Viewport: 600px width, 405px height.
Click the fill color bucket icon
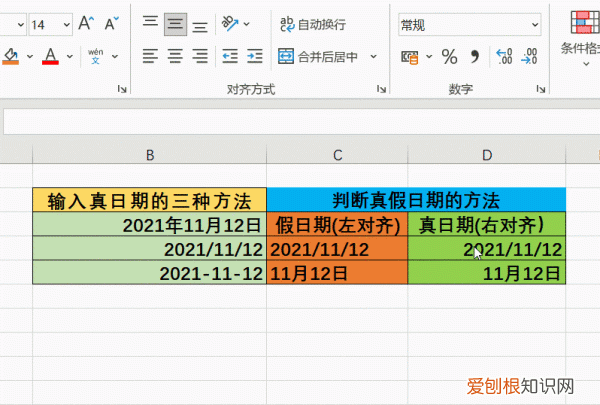[11, 56]
